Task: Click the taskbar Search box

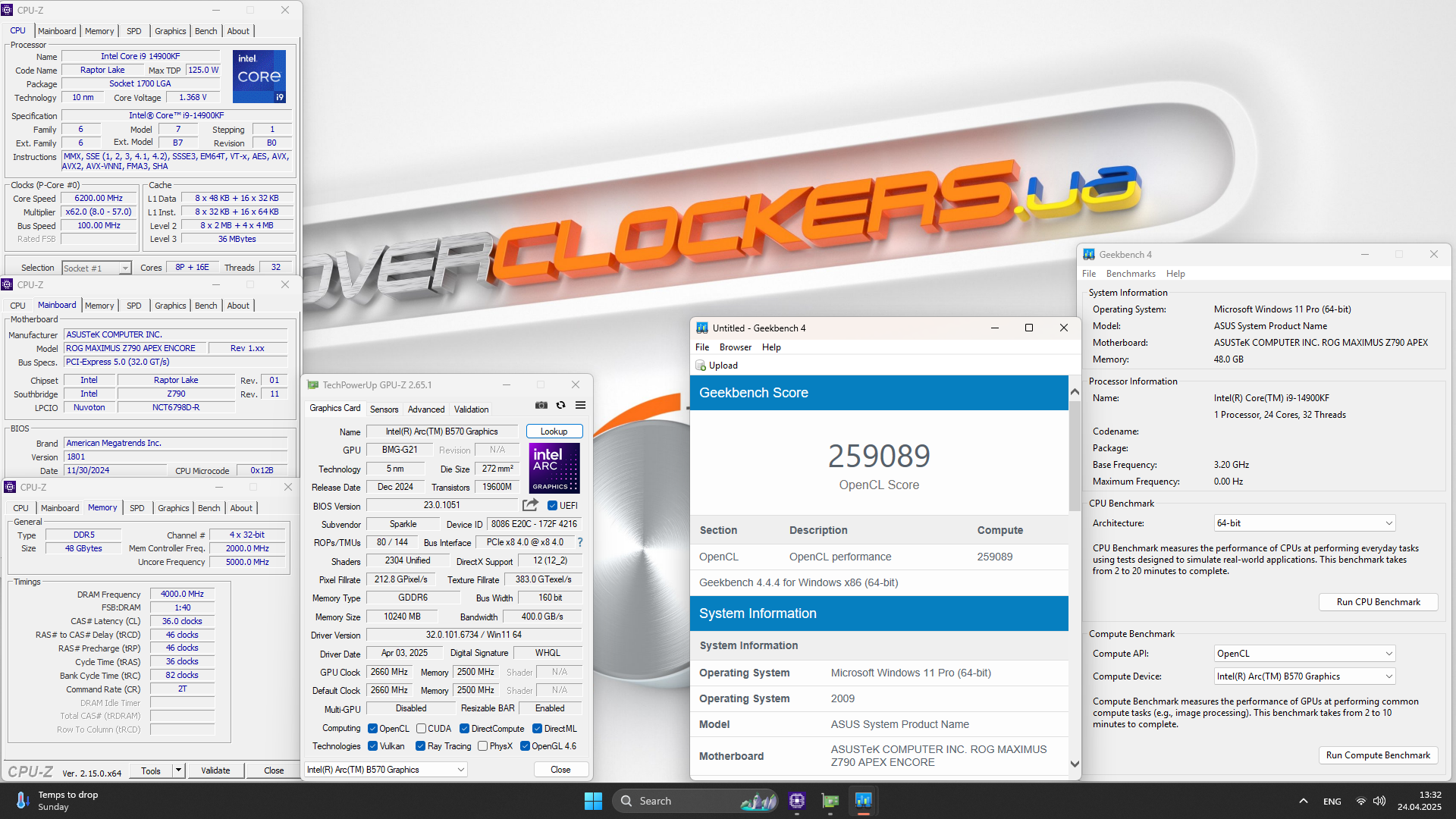Action: (x=695, y=801)
